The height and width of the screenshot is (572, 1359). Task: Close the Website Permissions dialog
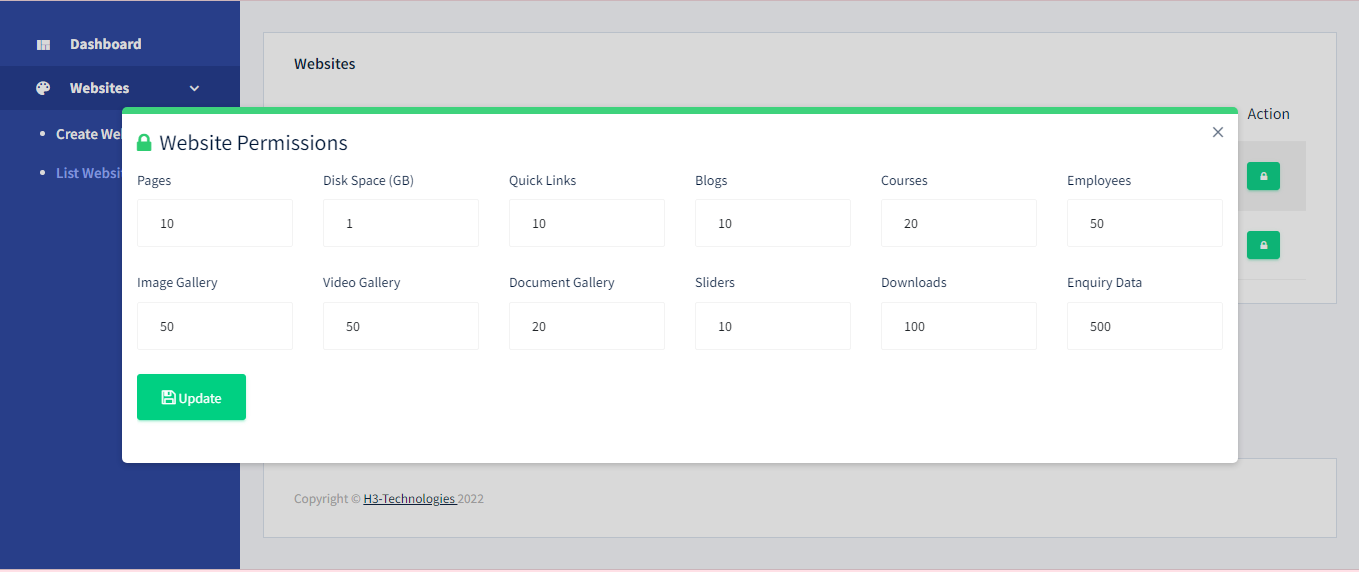[1217, 132]
